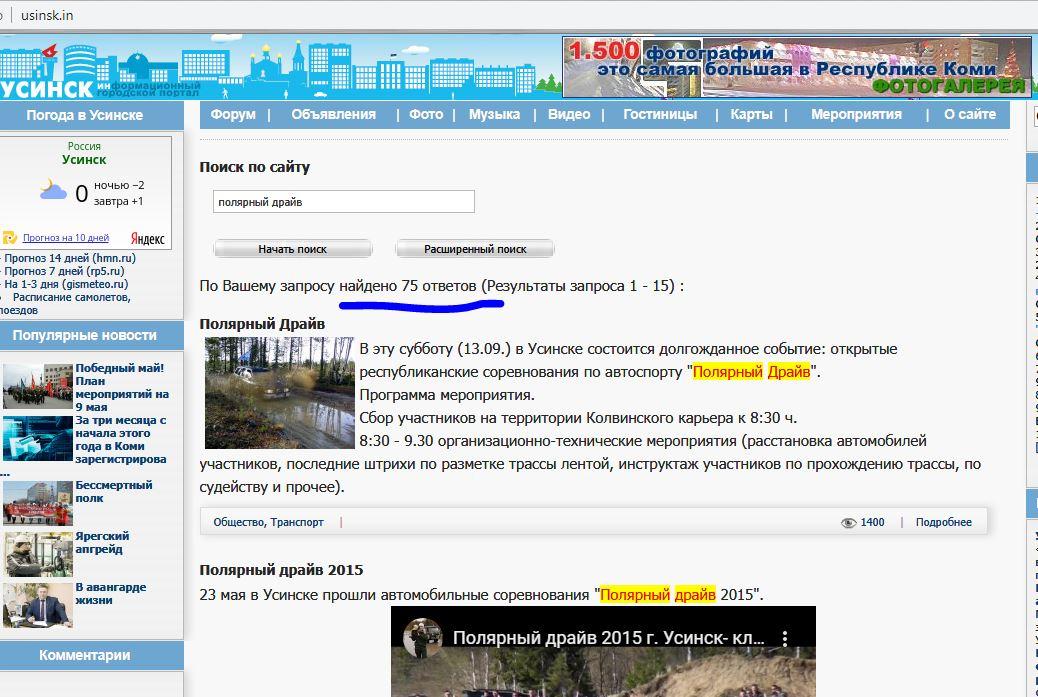Click the Фотогалерея banner in the header
The image size is (1038, 697).
click(x=796, y=67)
